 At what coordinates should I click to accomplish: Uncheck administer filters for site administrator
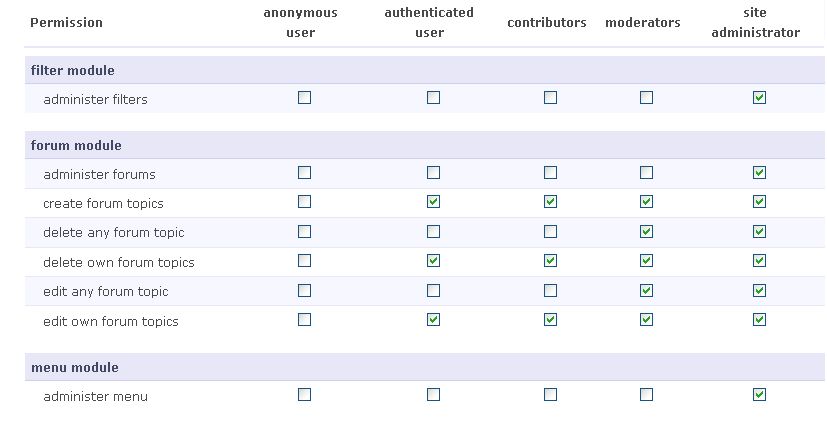coord(759,98)
